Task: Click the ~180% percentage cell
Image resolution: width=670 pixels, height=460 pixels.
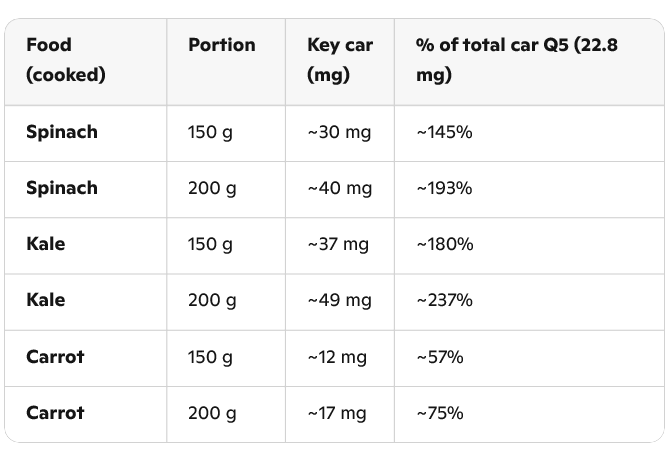Action: point(444,244)
